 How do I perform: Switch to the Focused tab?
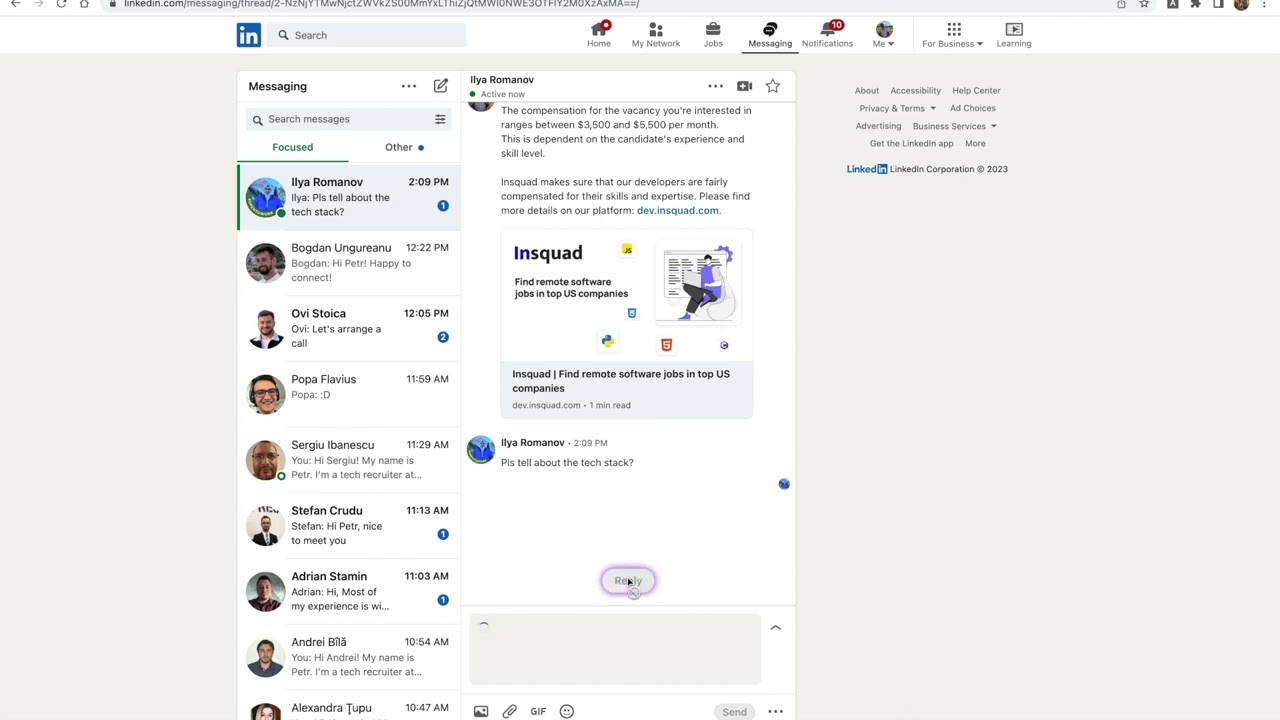pyautogui.click(x=293, y=147)
